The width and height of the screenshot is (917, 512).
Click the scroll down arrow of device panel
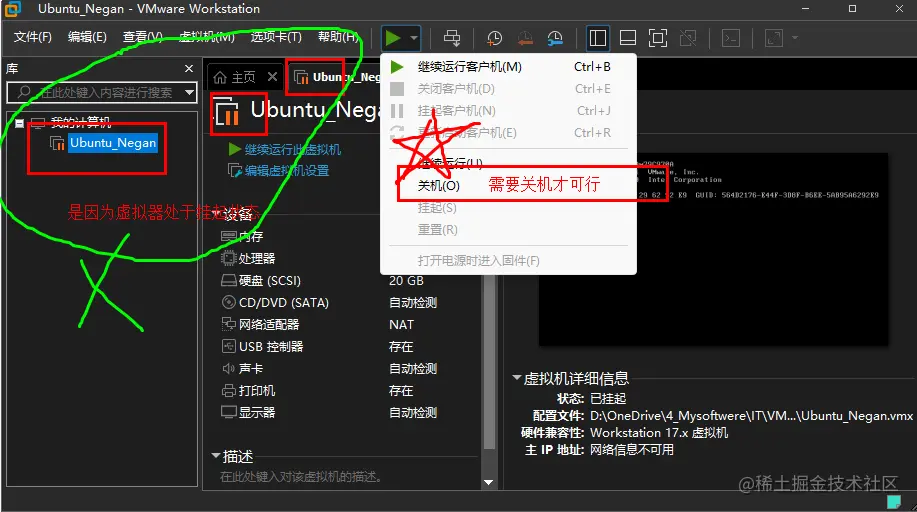[x=488, y=483]
